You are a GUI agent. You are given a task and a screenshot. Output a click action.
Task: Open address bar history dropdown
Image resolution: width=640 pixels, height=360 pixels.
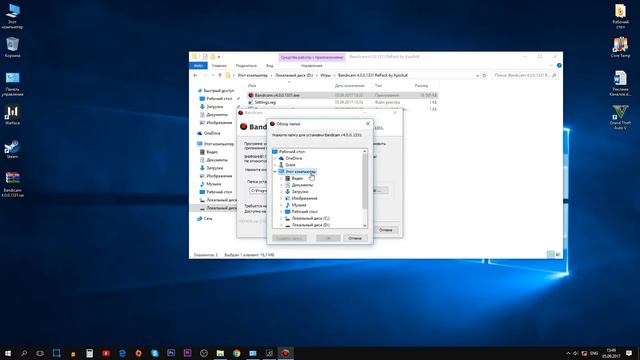tap(477, 76)
